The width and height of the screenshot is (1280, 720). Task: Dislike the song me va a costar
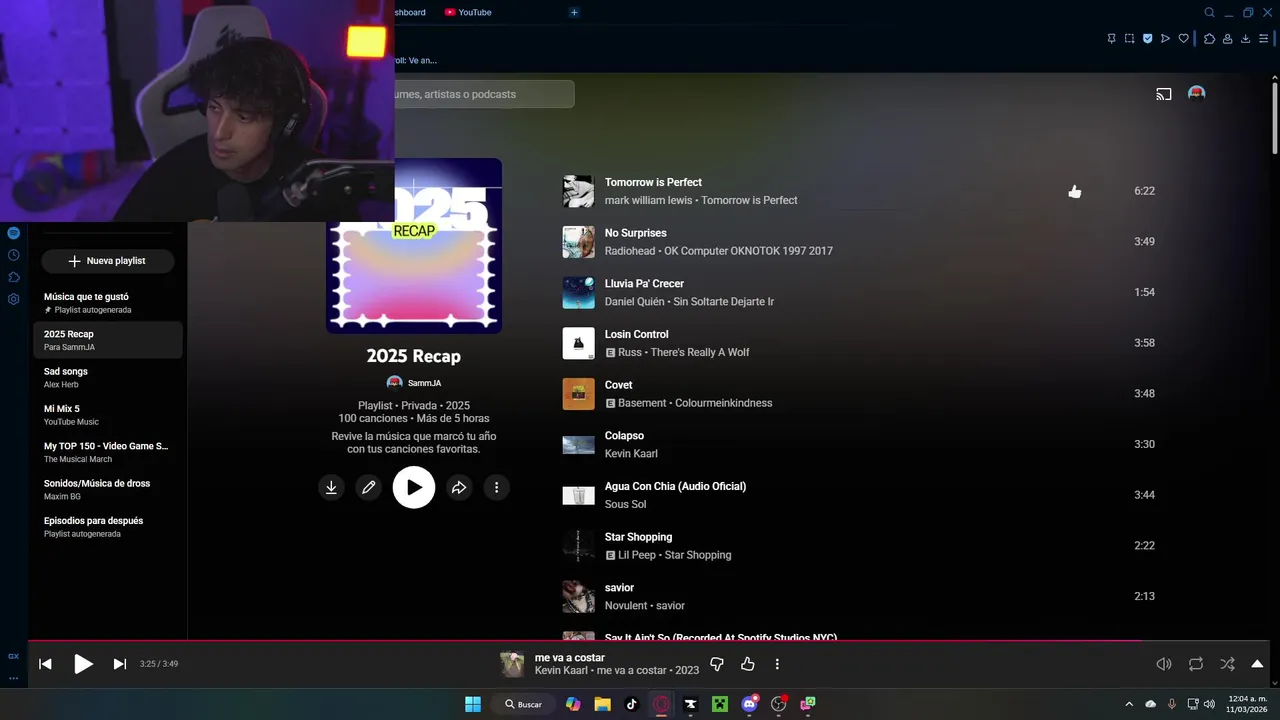coord(717,664)
